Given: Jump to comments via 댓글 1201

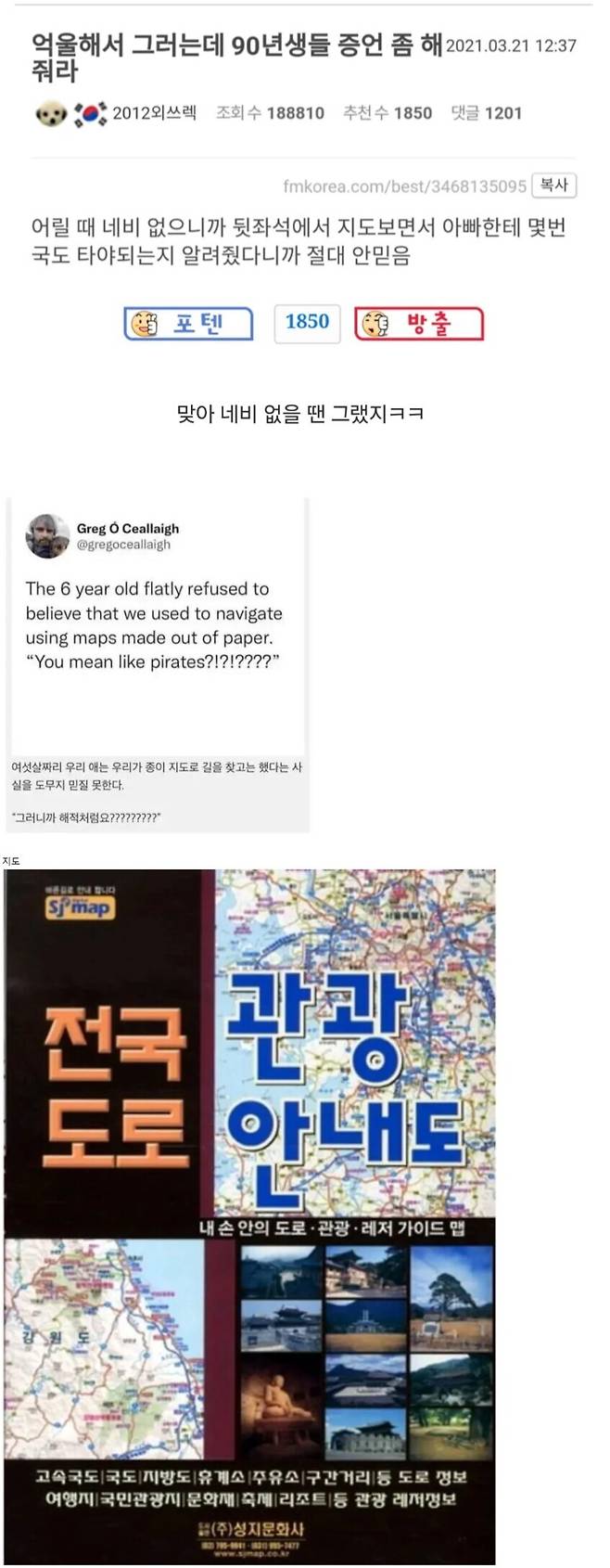Looking at the screenshot, I should 486,113.
